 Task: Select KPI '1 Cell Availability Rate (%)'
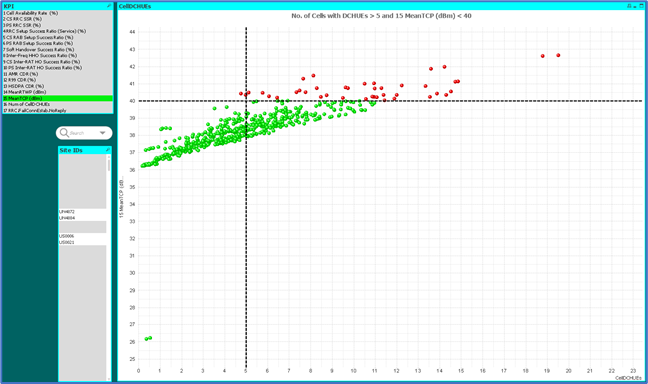pos(57,13)
